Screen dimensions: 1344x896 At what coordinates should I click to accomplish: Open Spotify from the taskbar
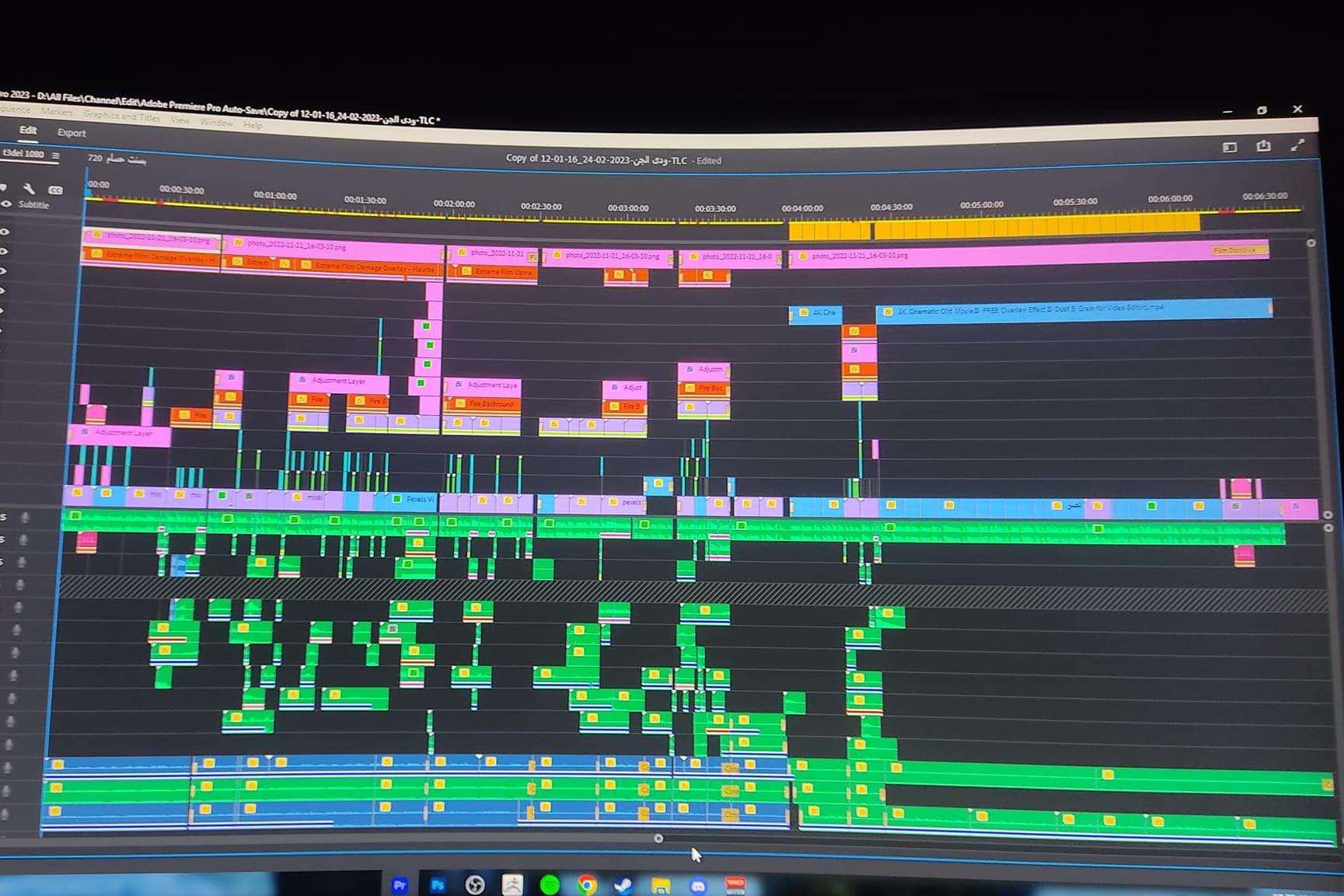pos(550,885)
